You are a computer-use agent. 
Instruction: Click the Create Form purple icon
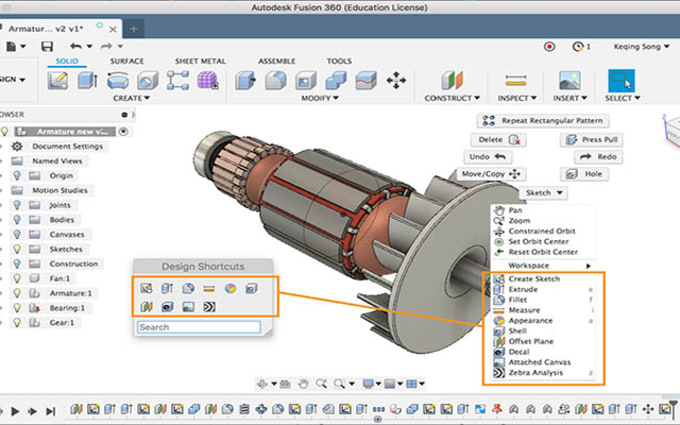(x=208, y=80)
